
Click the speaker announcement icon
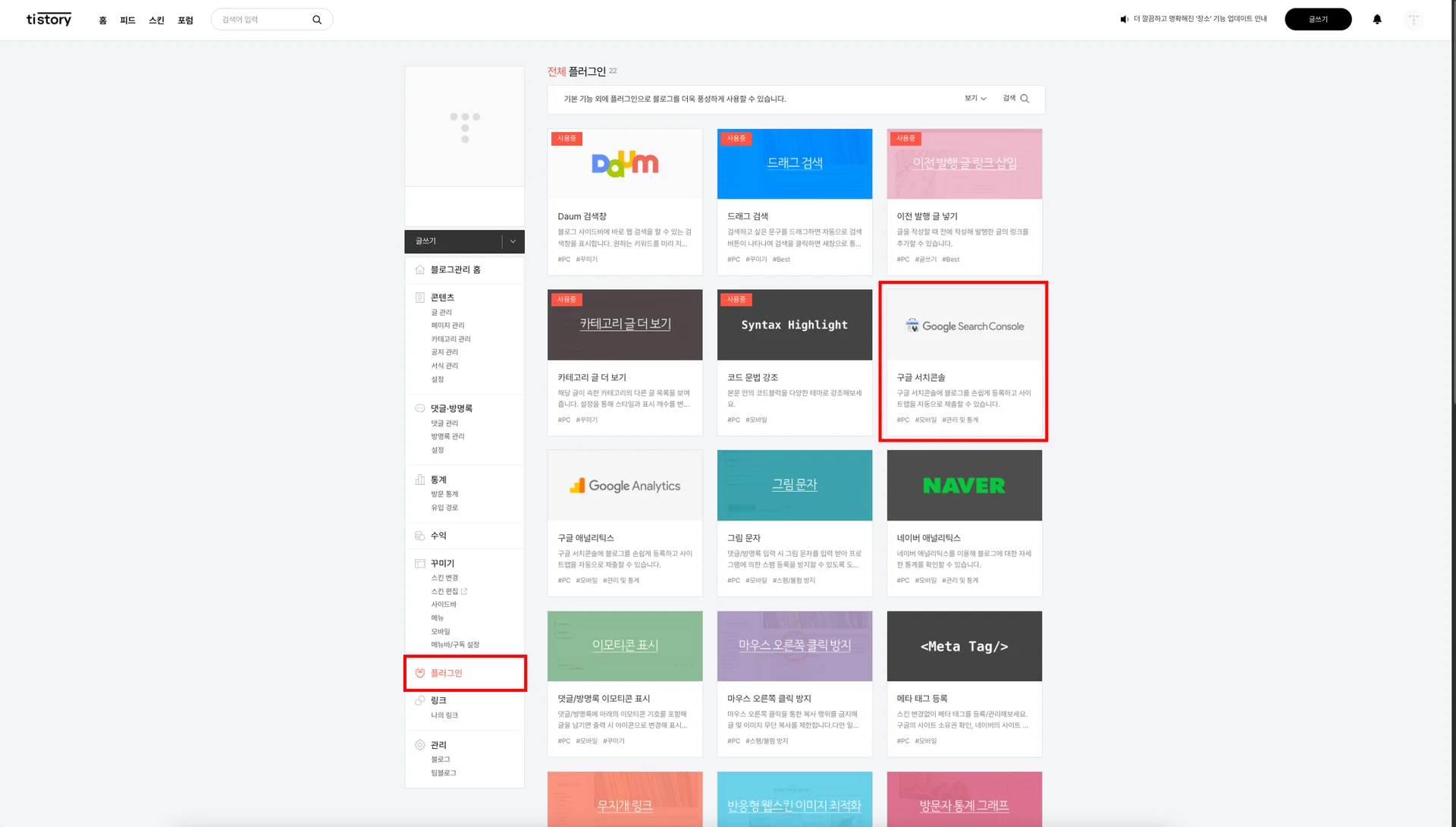coord(1124,19)
